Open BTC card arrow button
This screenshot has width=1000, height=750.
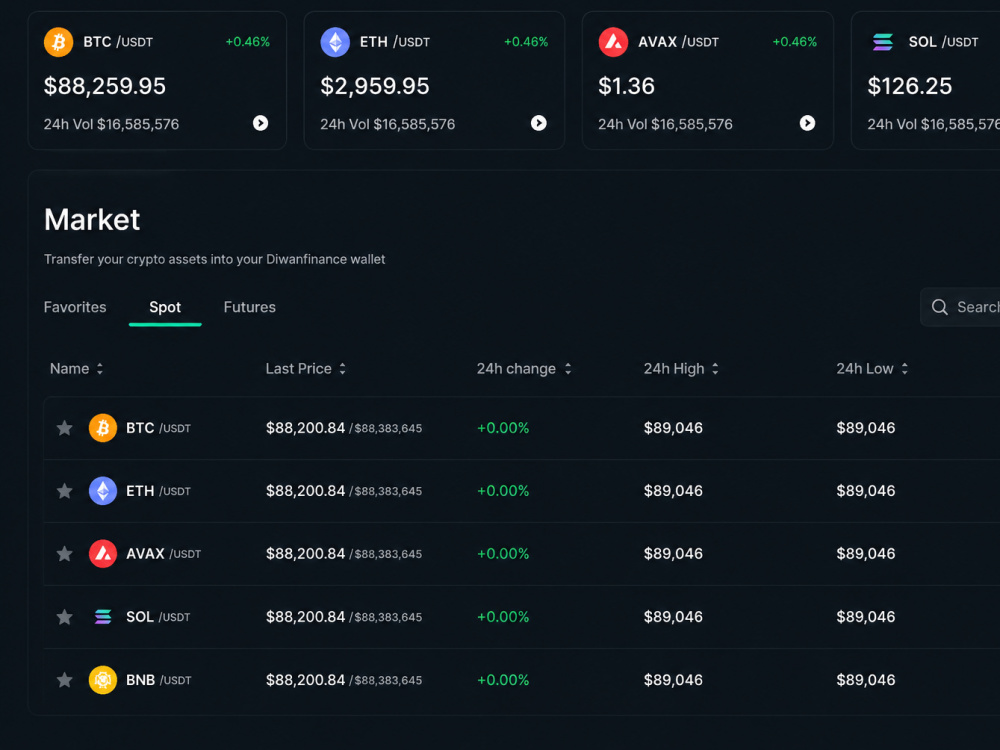[x=260, y=123]
